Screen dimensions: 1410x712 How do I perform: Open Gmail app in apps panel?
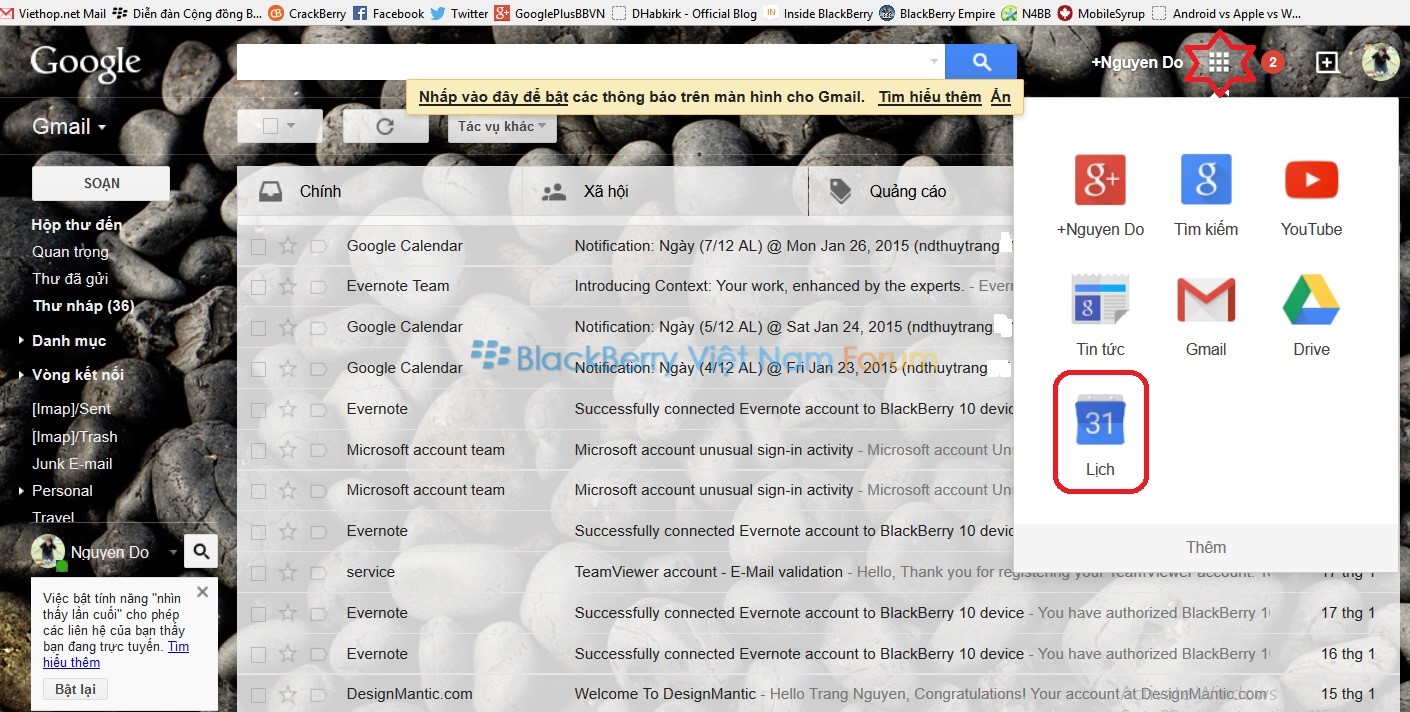(1206, 315)
